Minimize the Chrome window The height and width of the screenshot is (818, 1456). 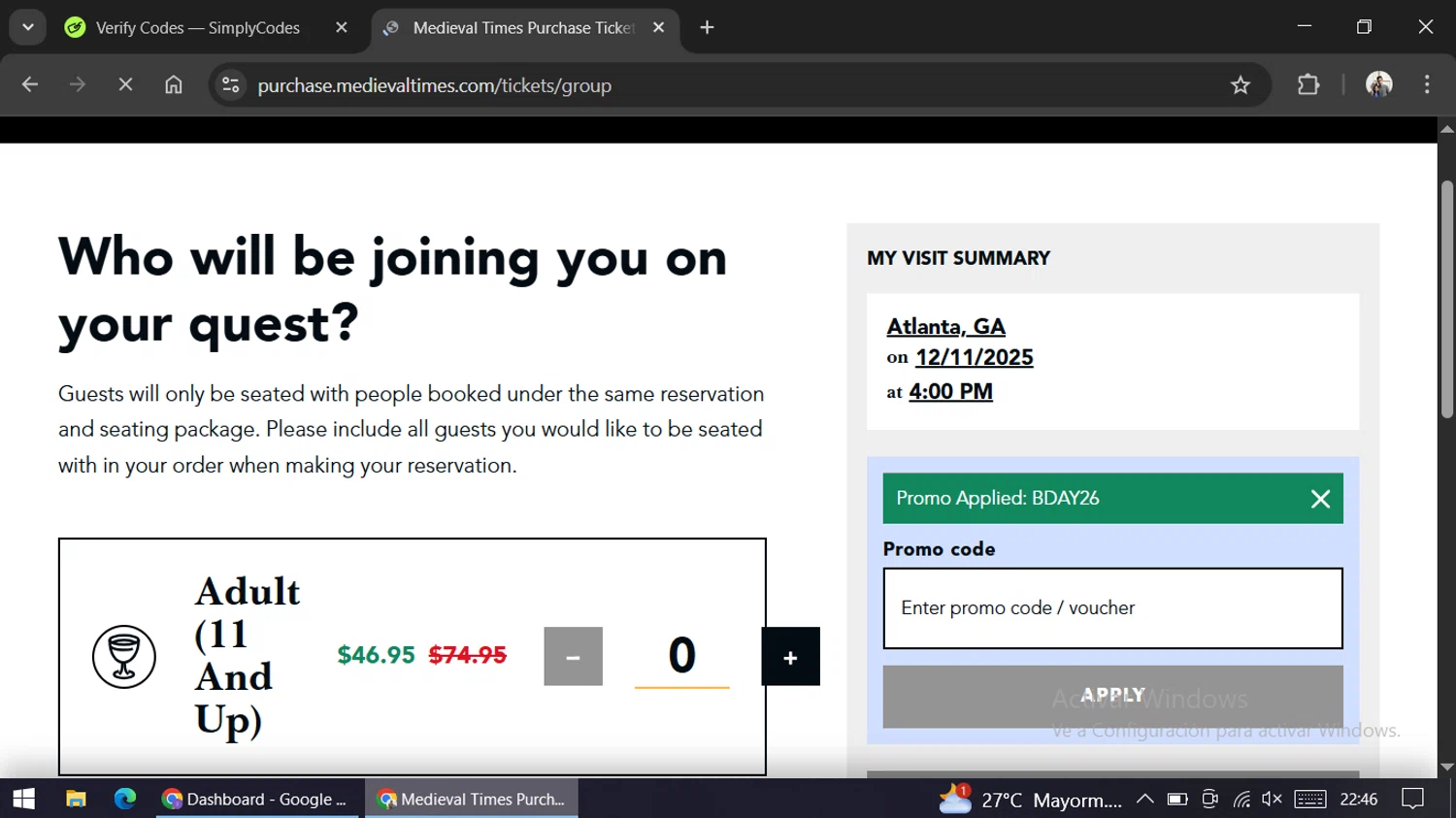coord(1304,26)
